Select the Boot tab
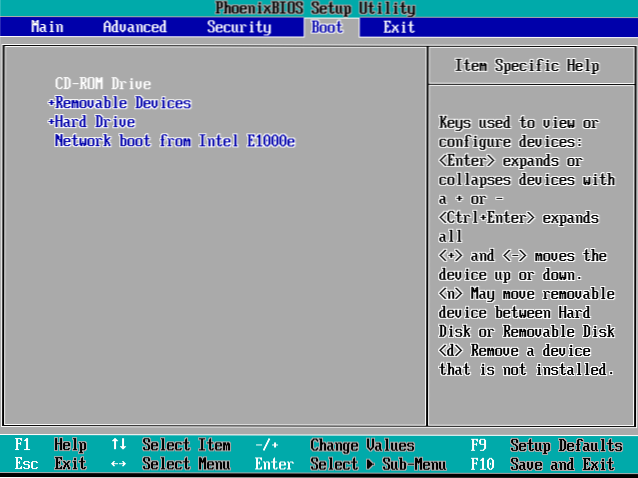 click(x=327, y=27)
